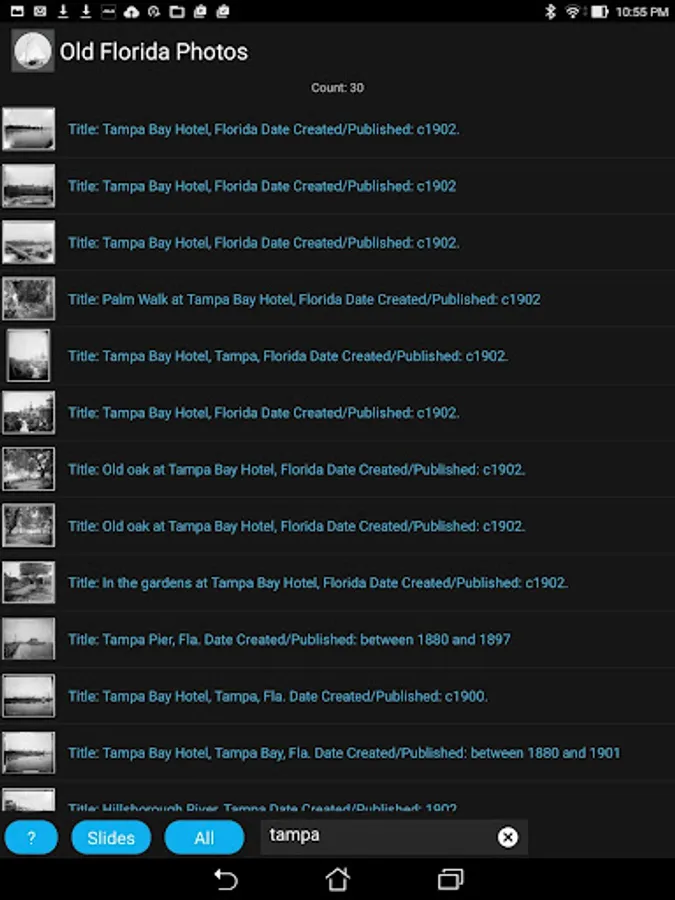This screenshot has height=900, width=675.
Task: Start the Slides slideshow button
Action: (x=111, y=837)
